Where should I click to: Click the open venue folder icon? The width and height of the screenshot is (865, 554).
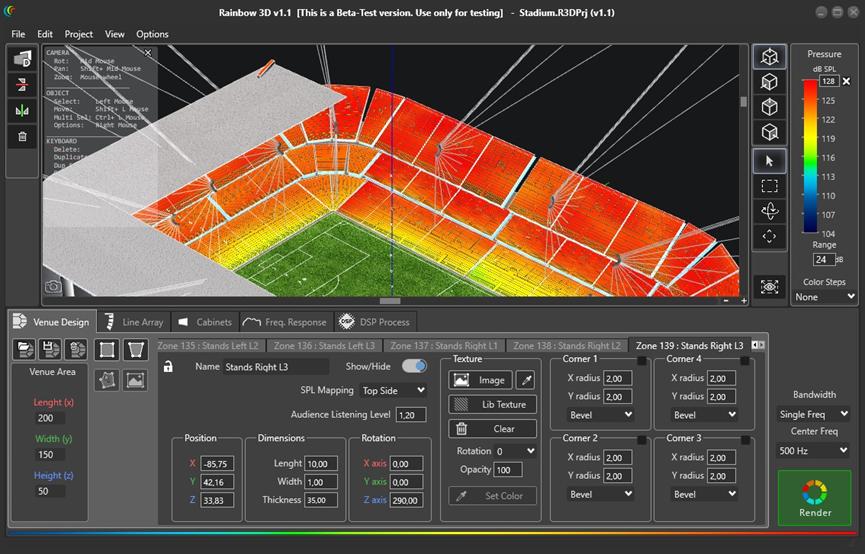tap(25, 349)
